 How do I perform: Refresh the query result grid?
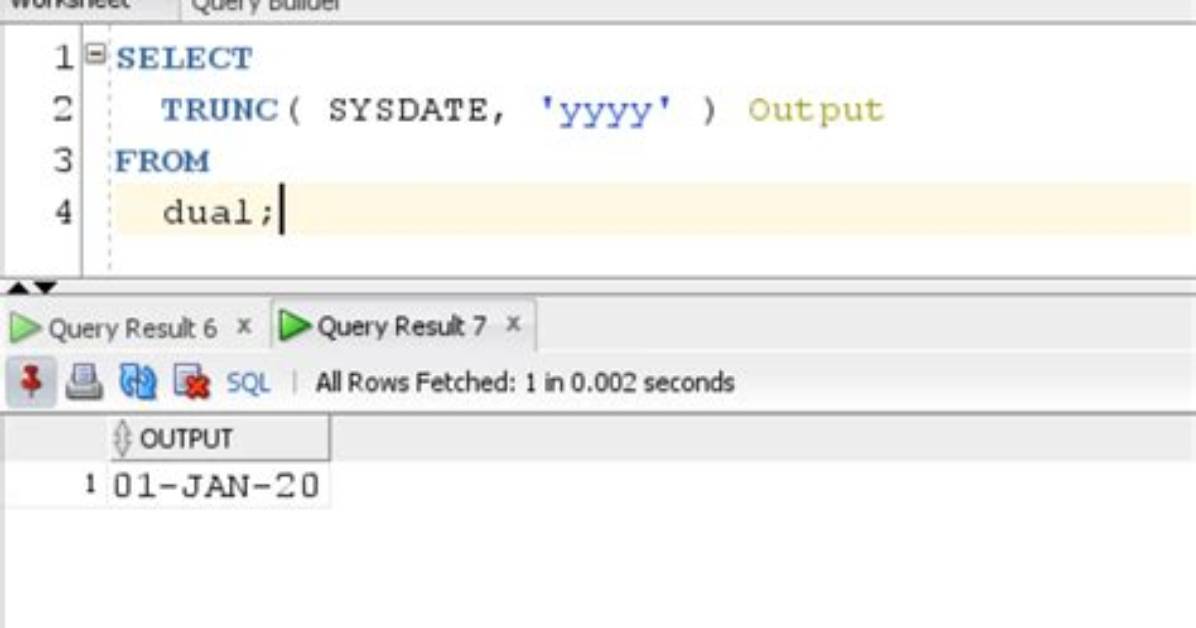point(138,382)
